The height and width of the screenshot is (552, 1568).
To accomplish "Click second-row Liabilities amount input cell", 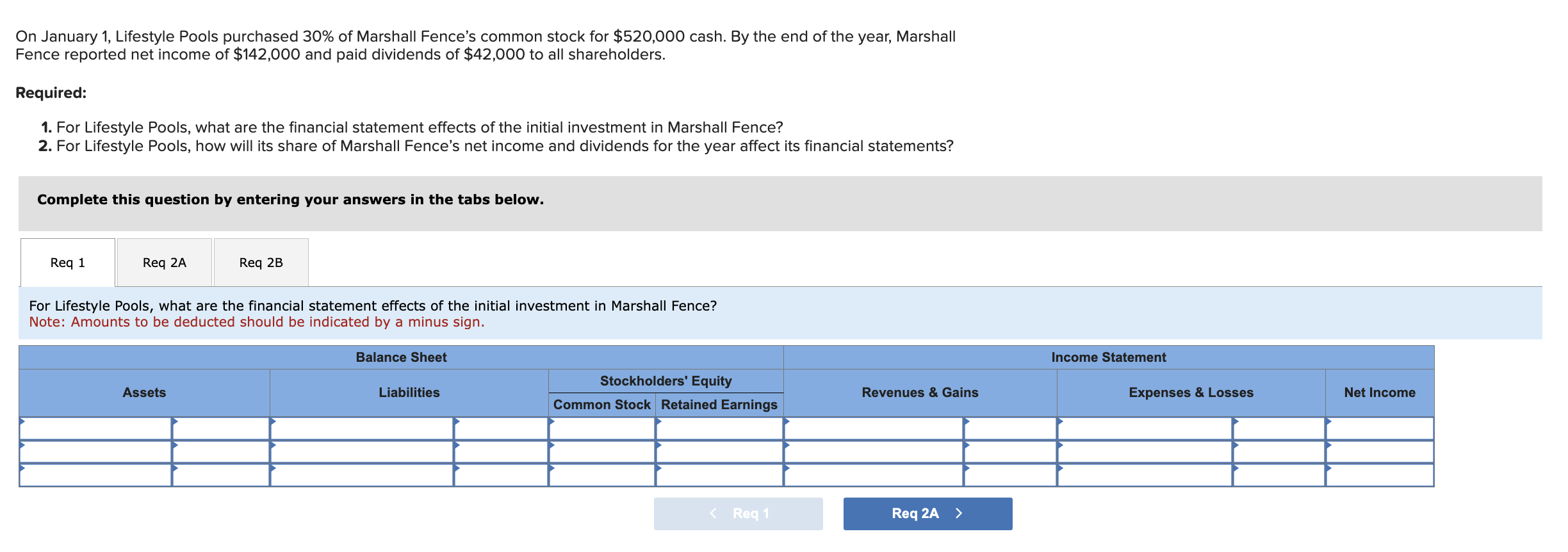I will (502, 452).
